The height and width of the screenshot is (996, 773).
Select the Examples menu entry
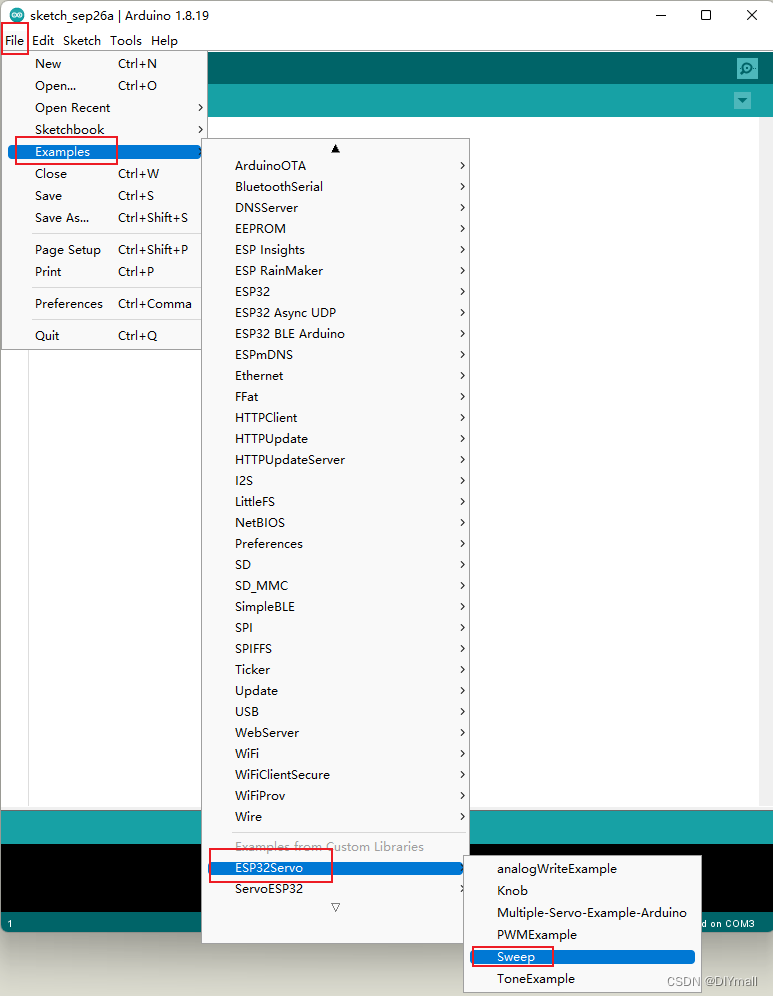tap(105, 152)
